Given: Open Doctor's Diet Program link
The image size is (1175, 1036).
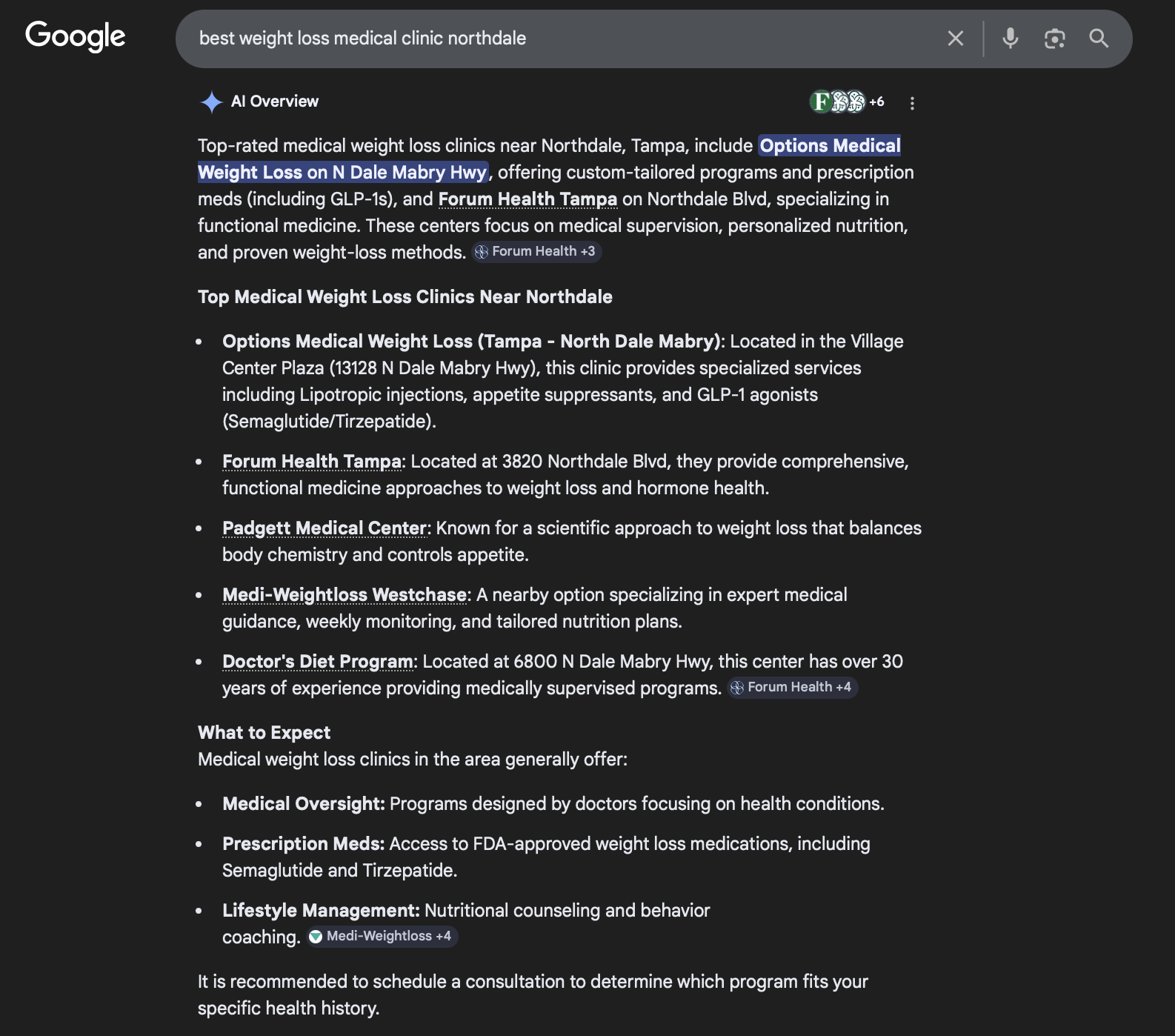Looking at the screenshot, I should (318, 662).
